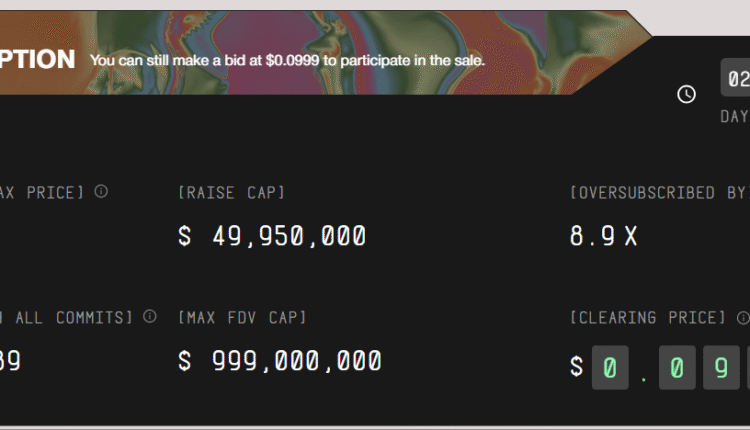This screenshot has height=430, width=750.
Task: Click the bid at $0.0999 banner message
Action: [287, 60]
